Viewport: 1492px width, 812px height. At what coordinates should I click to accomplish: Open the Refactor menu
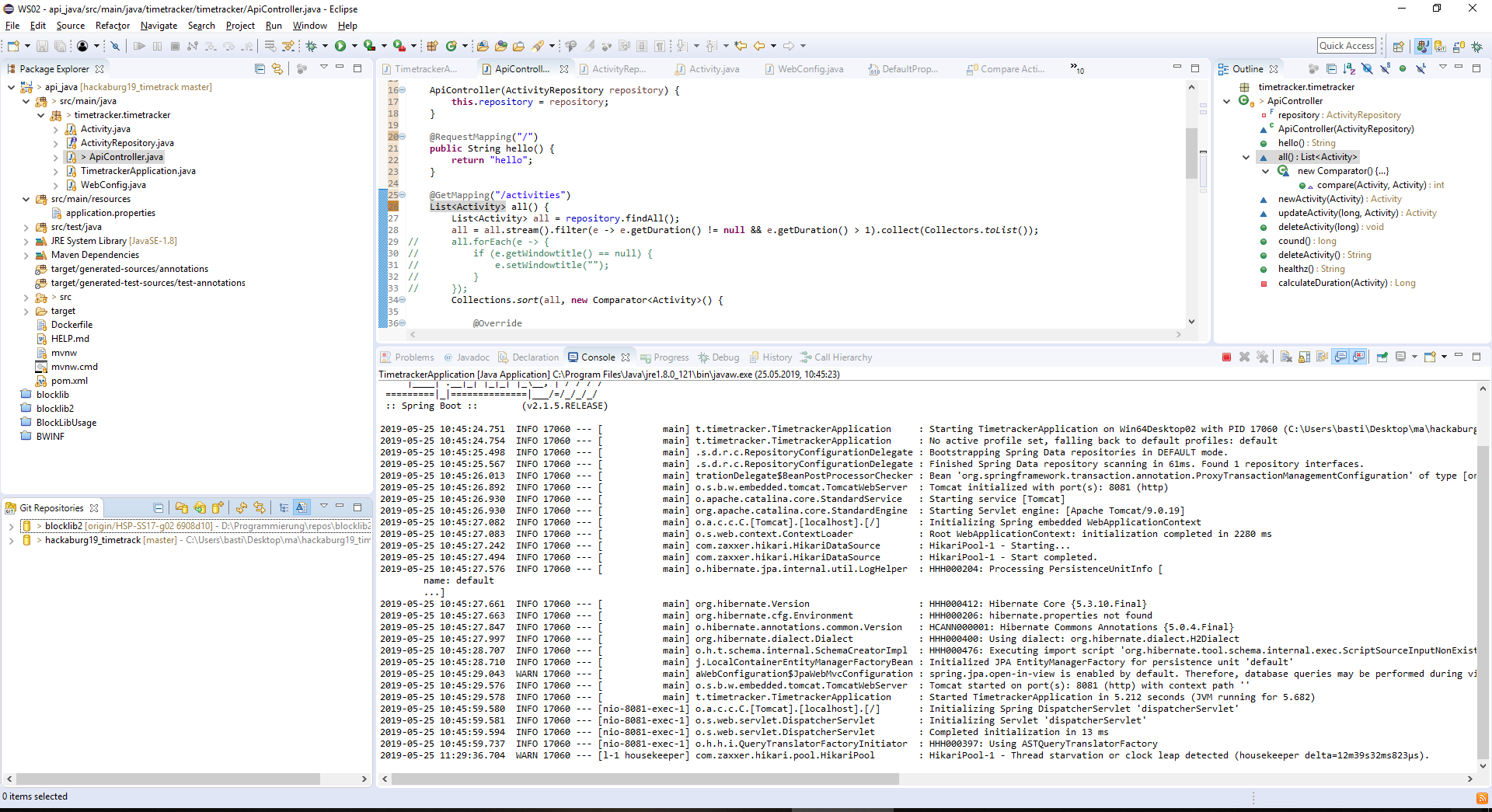pos(113,26)
